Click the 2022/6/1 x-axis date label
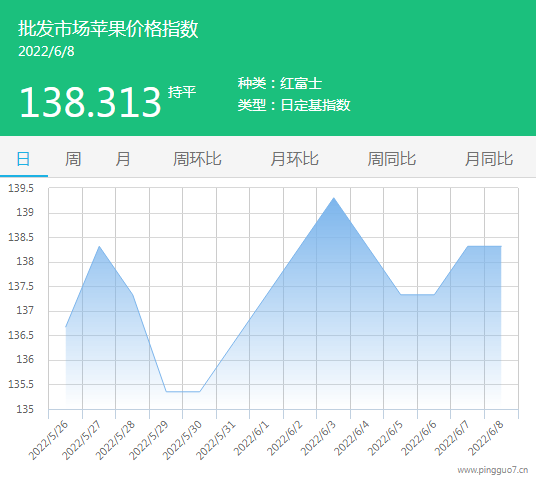 252,439
